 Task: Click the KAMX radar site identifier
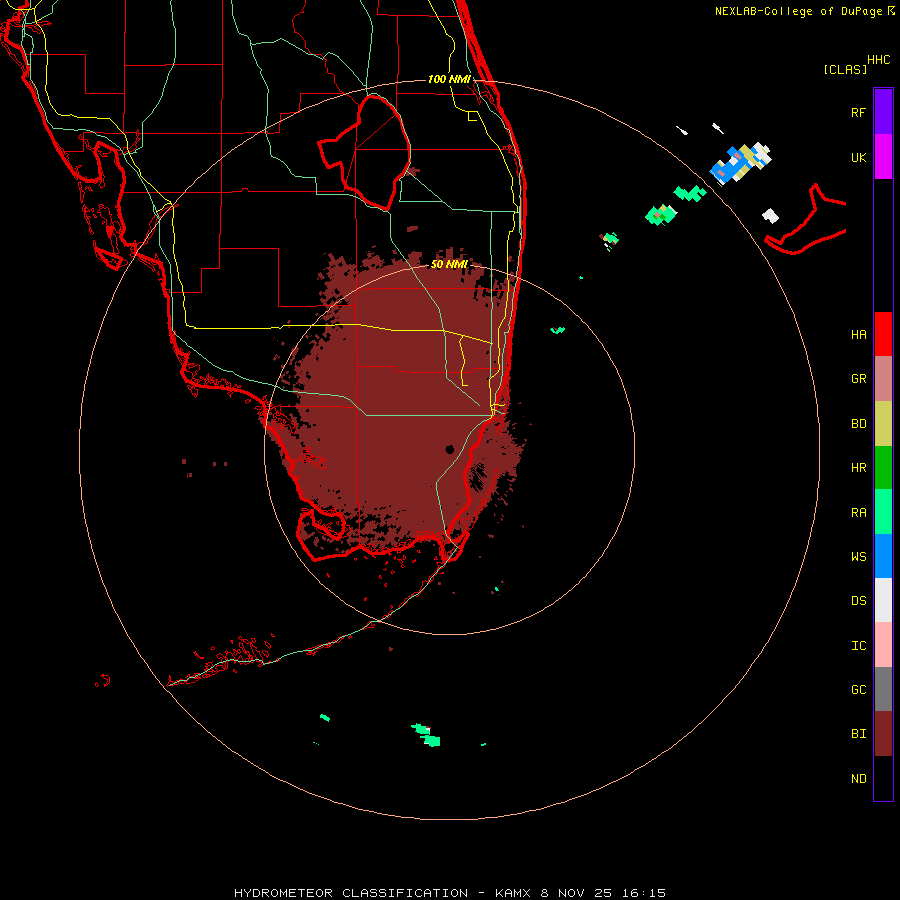coord(514,893)
